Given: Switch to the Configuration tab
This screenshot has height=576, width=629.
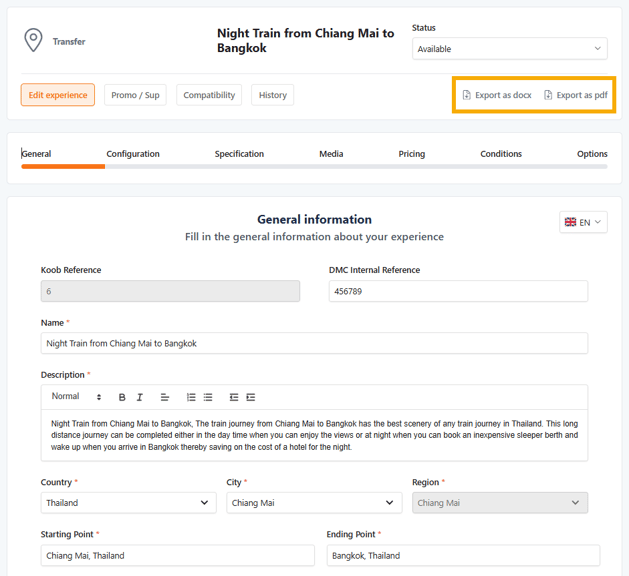Looking at the screenshot, I should 133,154.
